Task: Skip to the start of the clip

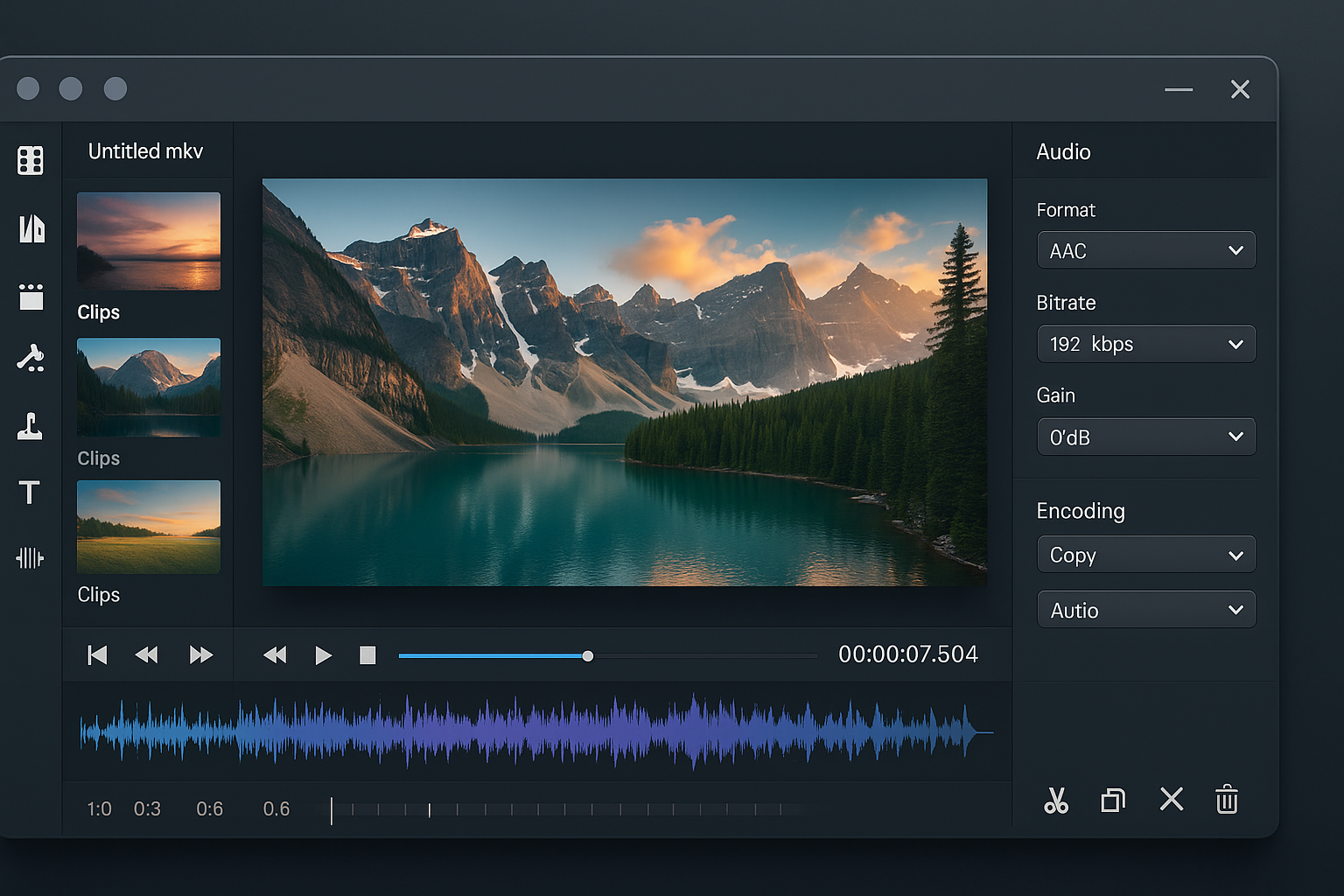Action: (x=97, y=655)
